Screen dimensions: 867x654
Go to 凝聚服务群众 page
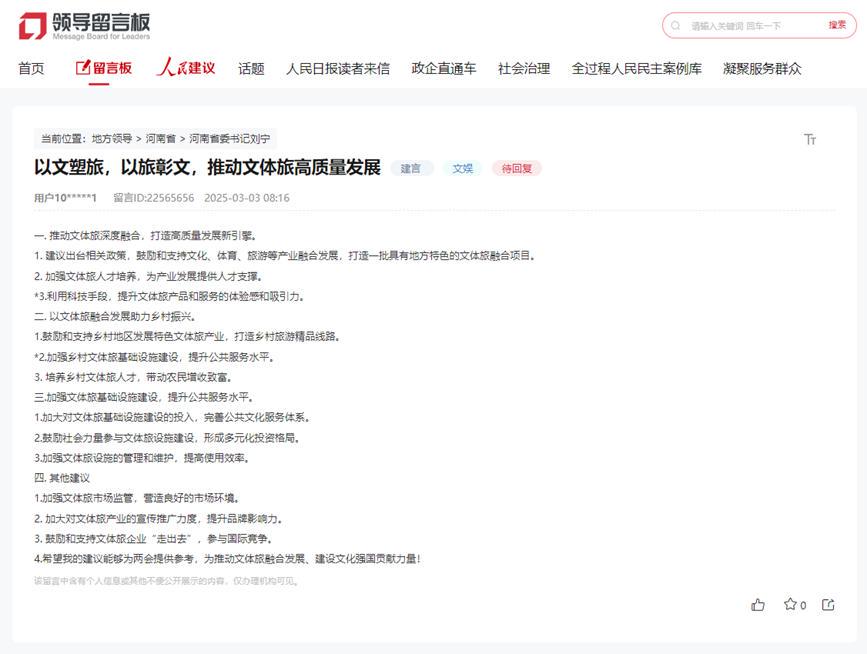coord(762,68)
